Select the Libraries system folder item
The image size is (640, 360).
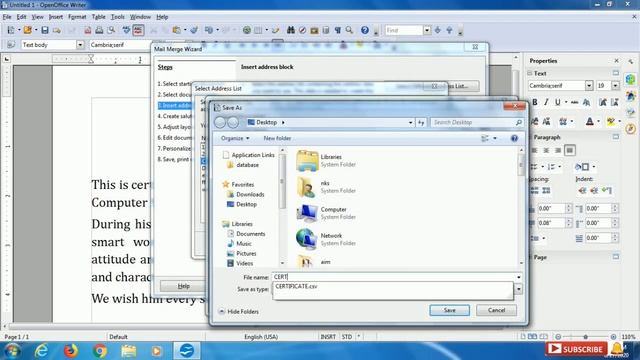click(x=327, y=160)
